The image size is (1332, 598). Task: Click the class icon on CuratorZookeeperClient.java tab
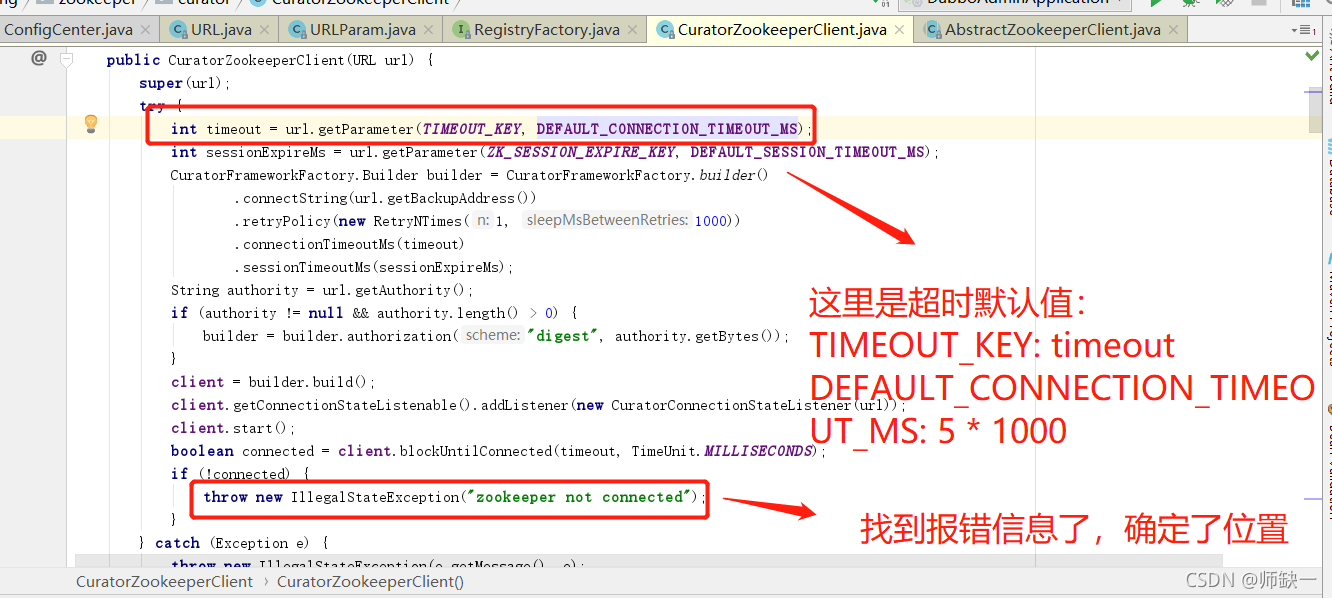666,30
